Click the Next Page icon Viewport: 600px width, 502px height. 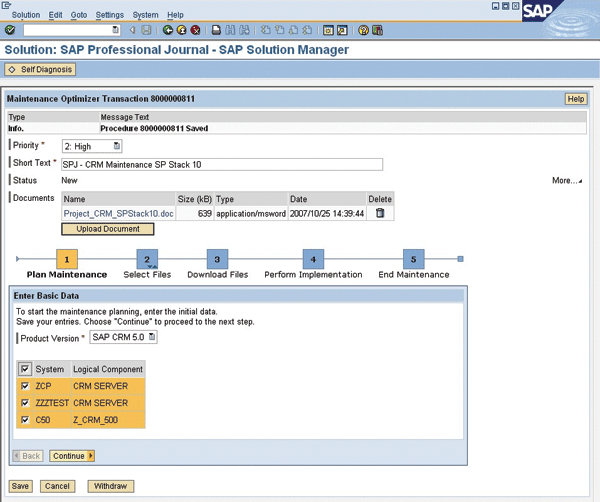(x=293, y=30)
